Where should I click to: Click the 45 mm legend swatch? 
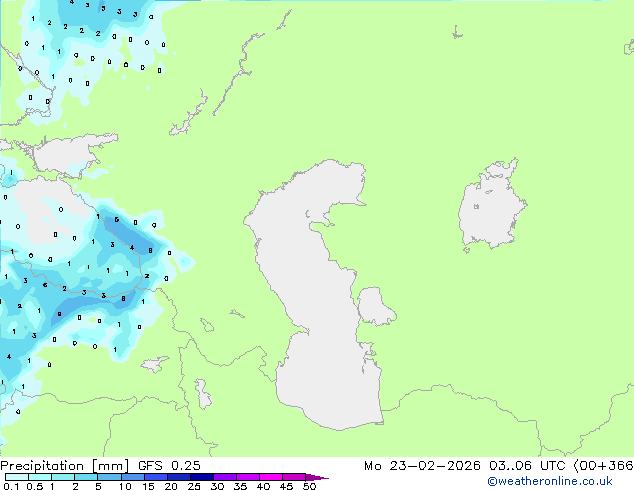[294, 477]
